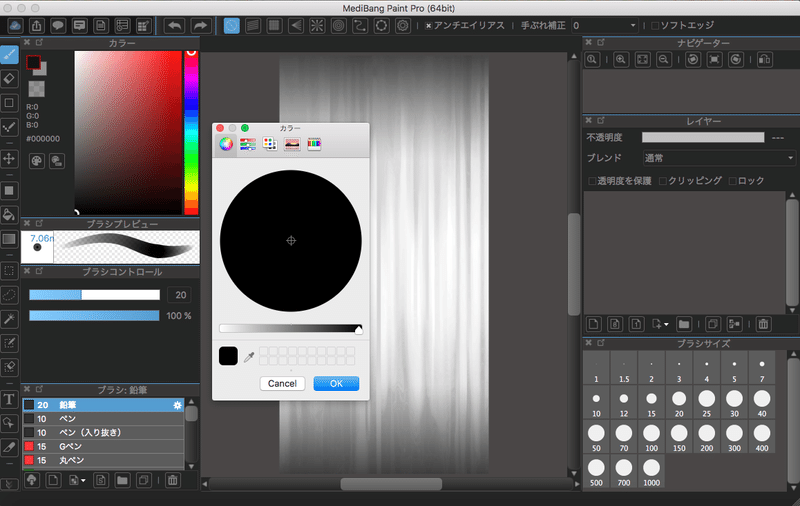Open the 手ぶれ補正 value dropdown
Image resolution: width=800 pixels, height=506 pixels.
[605, 26]
